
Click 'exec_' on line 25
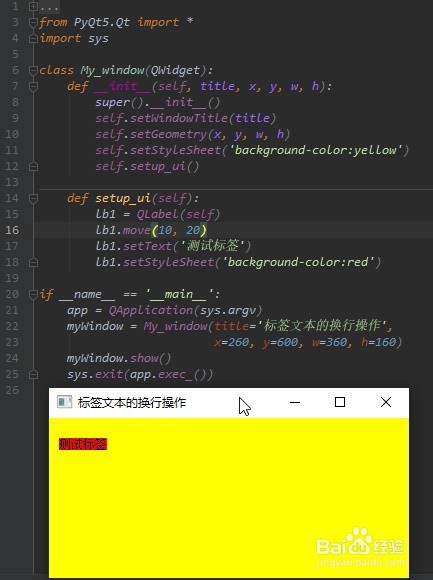pos(175,374)
